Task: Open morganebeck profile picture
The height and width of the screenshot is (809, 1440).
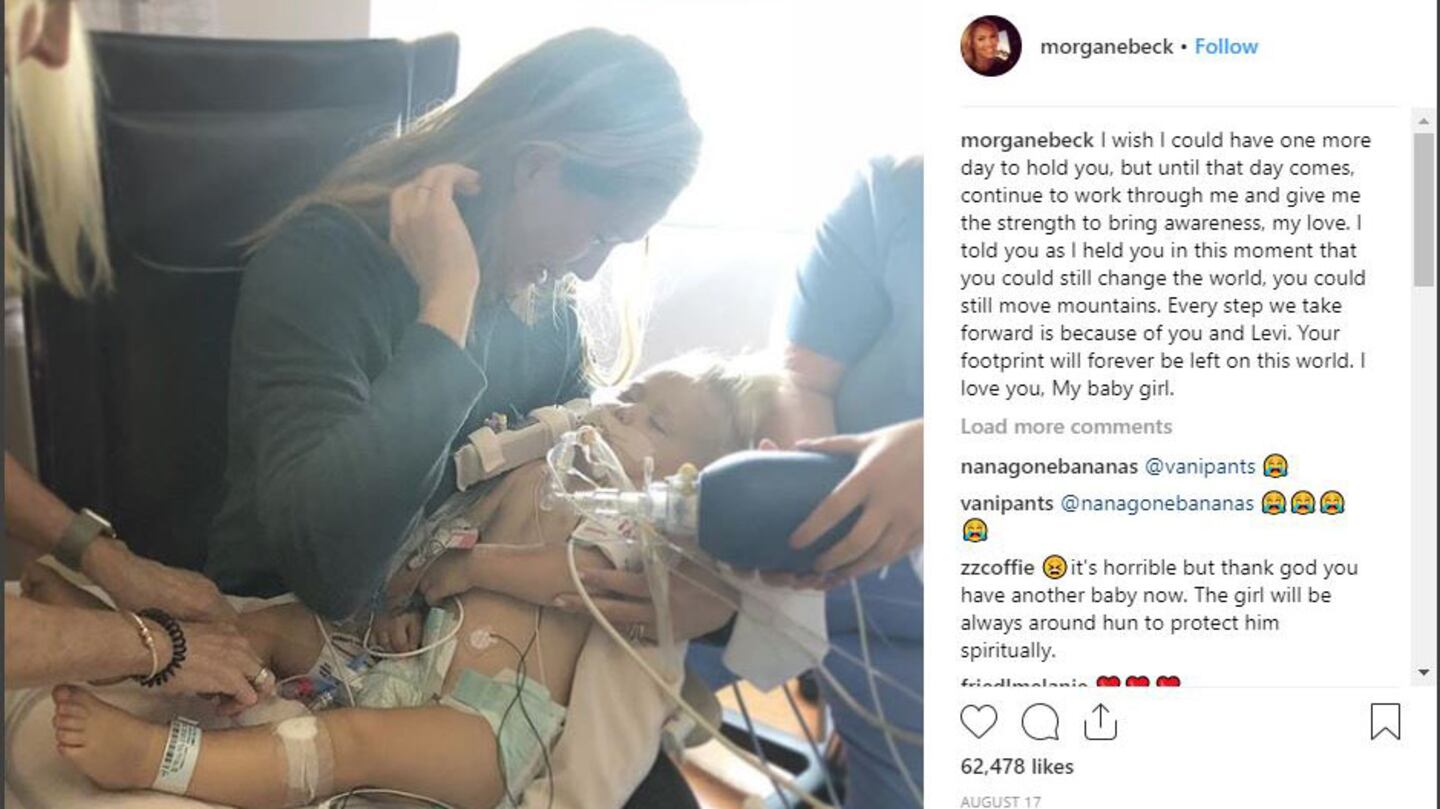Action: 990,46
